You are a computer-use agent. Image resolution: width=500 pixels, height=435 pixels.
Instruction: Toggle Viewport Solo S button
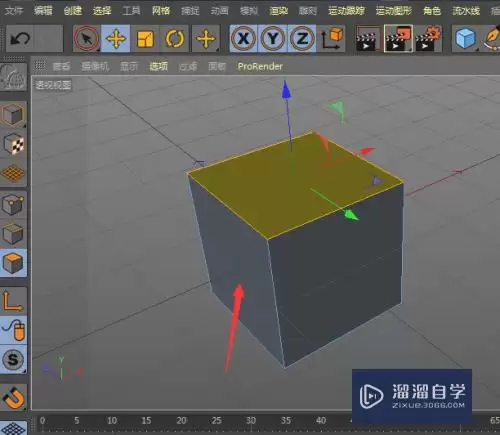click(13, 359)
